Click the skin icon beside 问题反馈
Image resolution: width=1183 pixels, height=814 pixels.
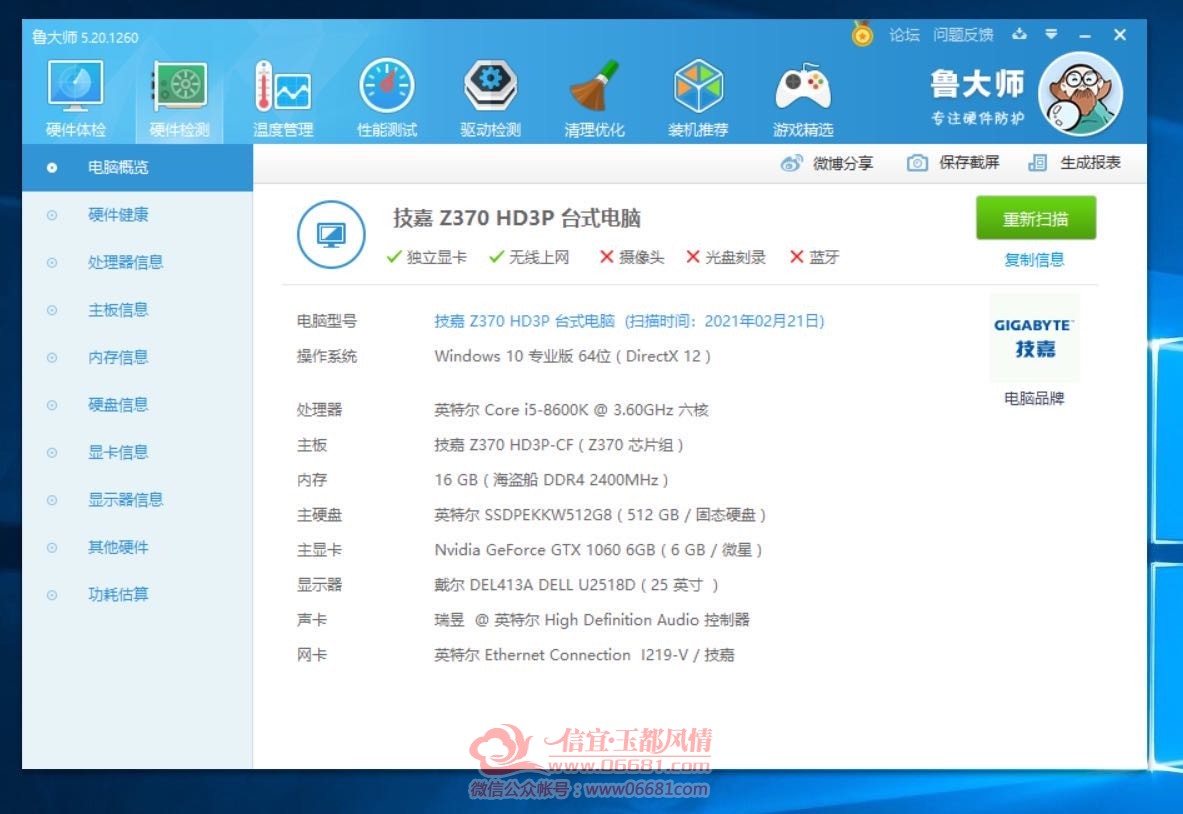coord(1020,34)
